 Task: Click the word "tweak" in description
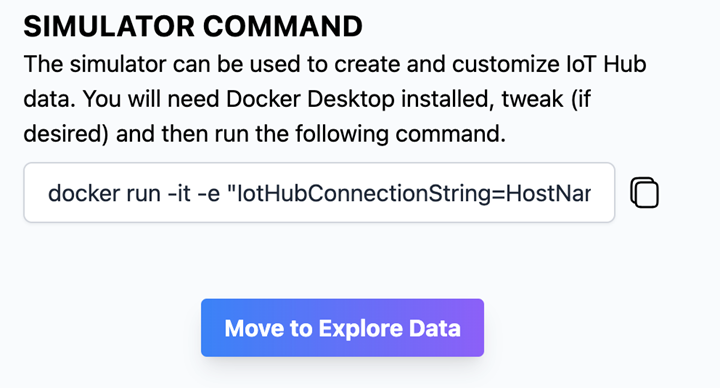(532, 99)
